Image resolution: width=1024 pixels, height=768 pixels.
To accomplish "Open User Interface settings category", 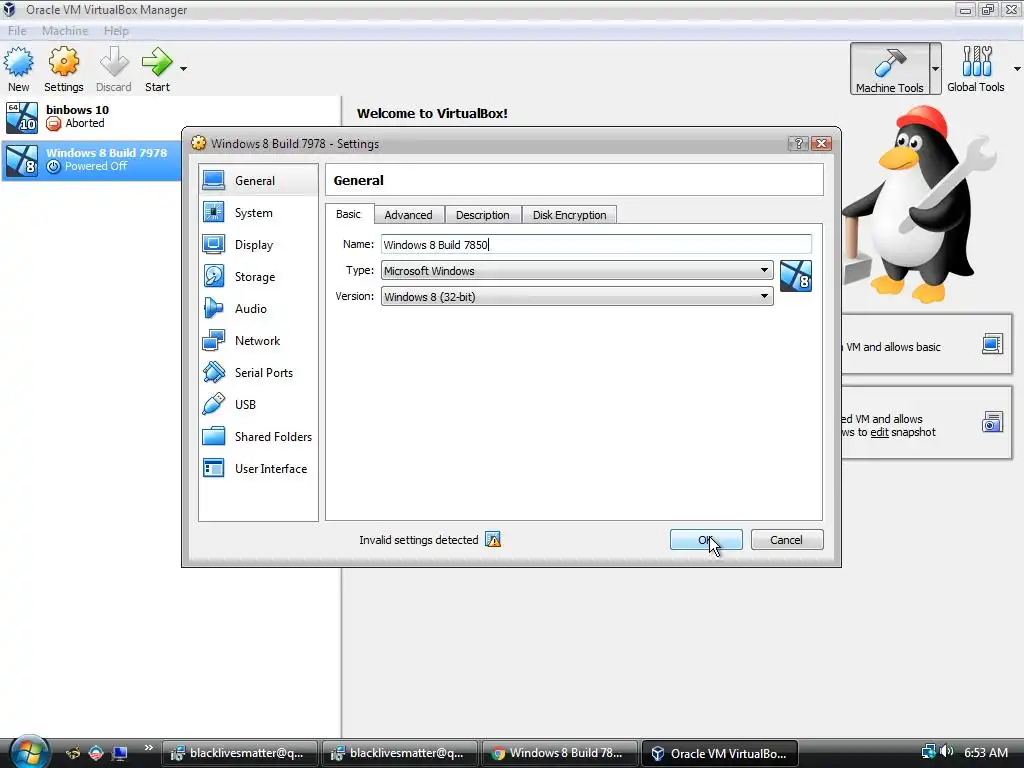I will [258, 469].
